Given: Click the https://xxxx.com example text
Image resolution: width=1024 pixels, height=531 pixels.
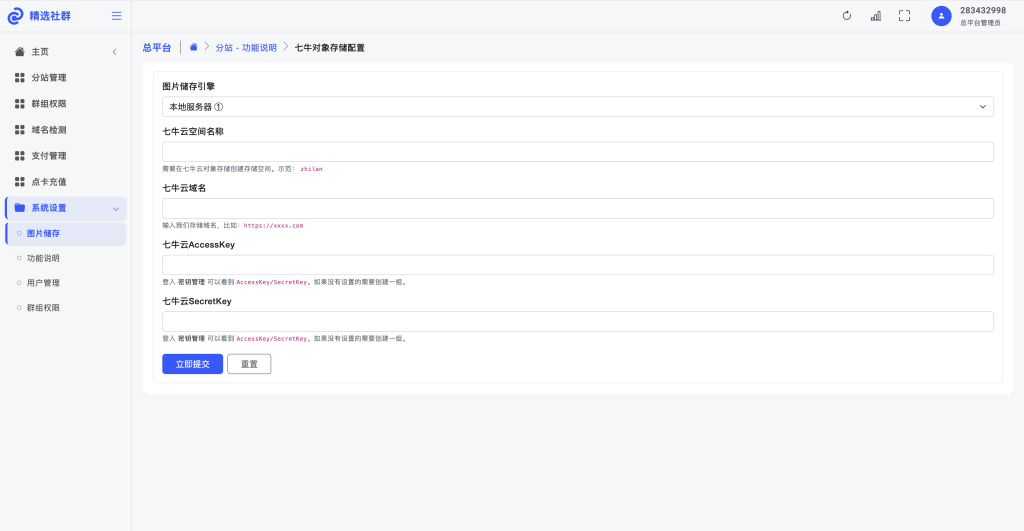Looking at the screenshot, I should 274,225.
